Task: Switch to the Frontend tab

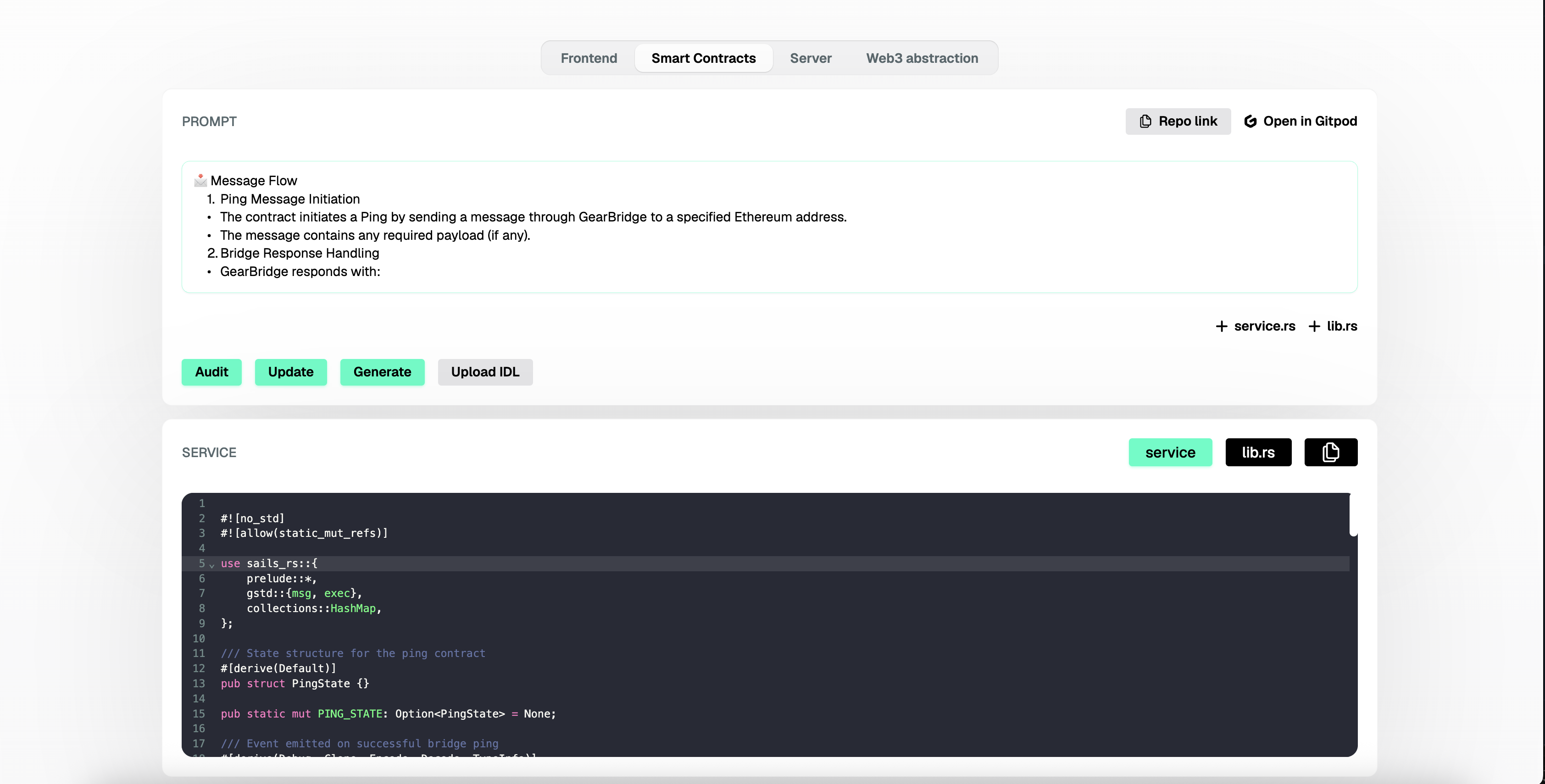Action: pyautogui.click(x=589, y=58)
